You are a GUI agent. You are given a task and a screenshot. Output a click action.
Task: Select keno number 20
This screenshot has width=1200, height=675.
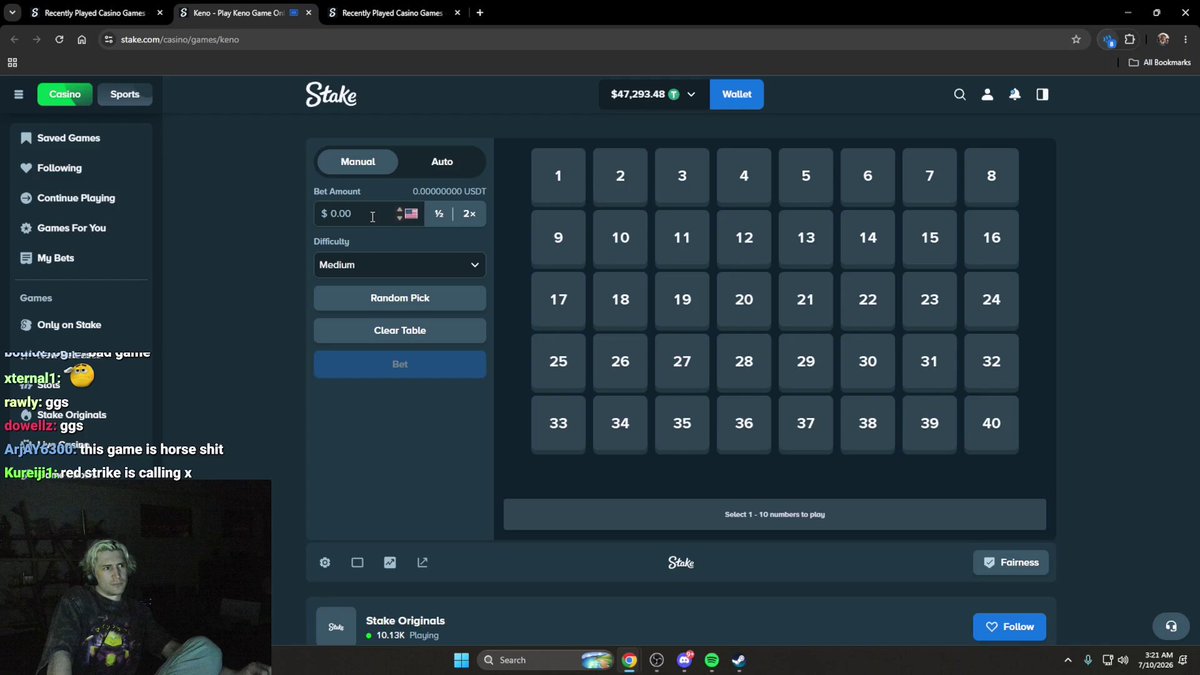click(744, 300)
